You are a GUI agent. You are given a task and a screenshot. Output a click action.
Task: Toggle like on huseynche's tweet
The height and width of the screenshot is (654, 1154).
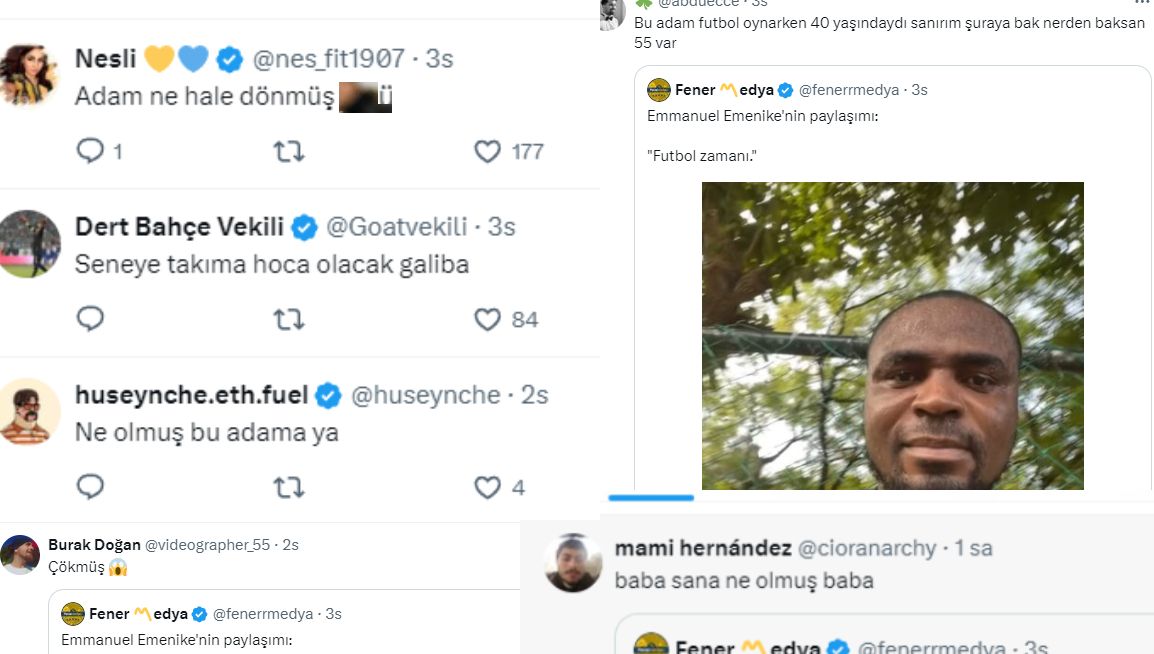pos(486,487)
